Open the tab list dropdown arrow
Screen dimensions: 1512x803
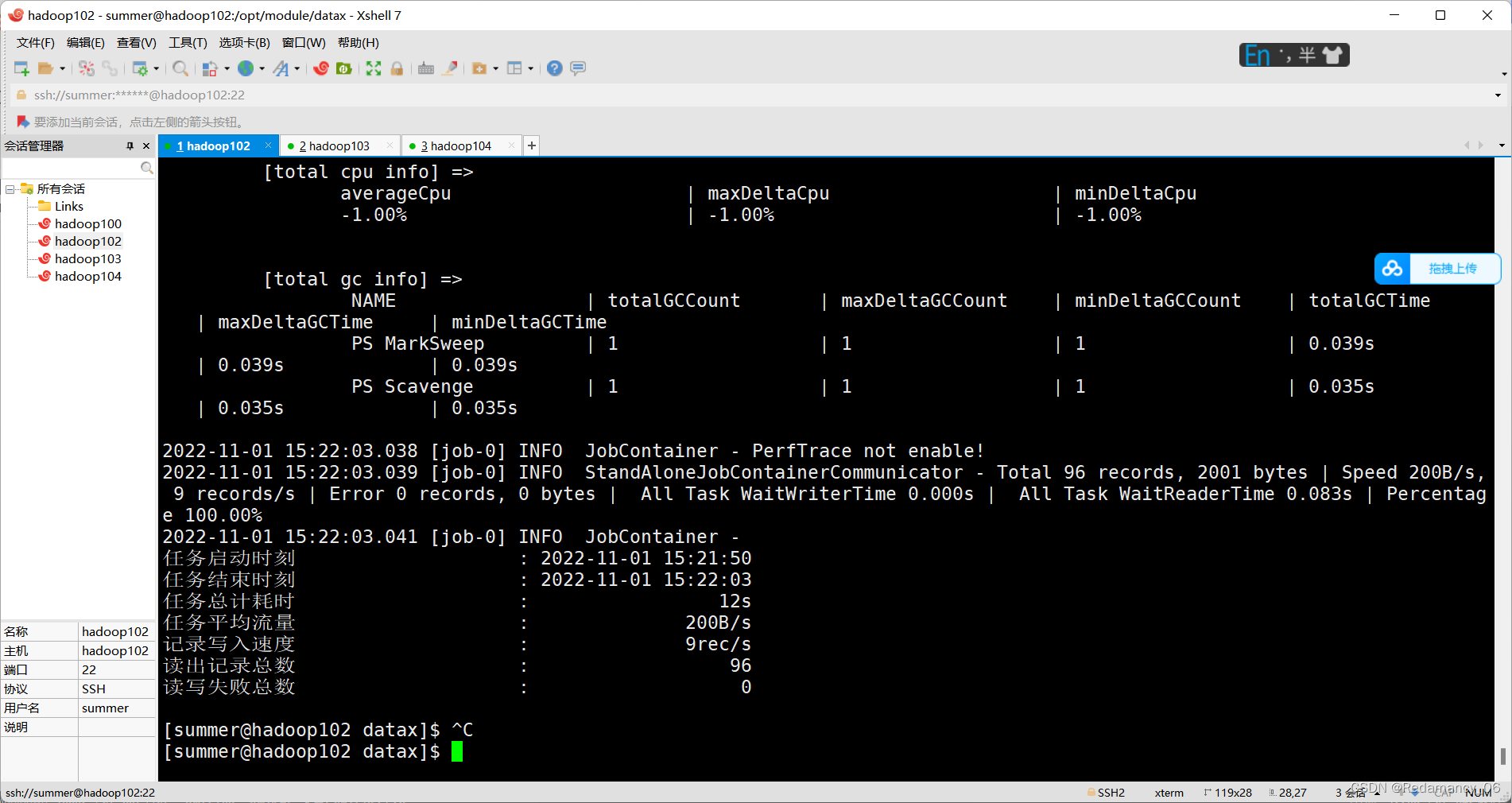(1502, 145)
